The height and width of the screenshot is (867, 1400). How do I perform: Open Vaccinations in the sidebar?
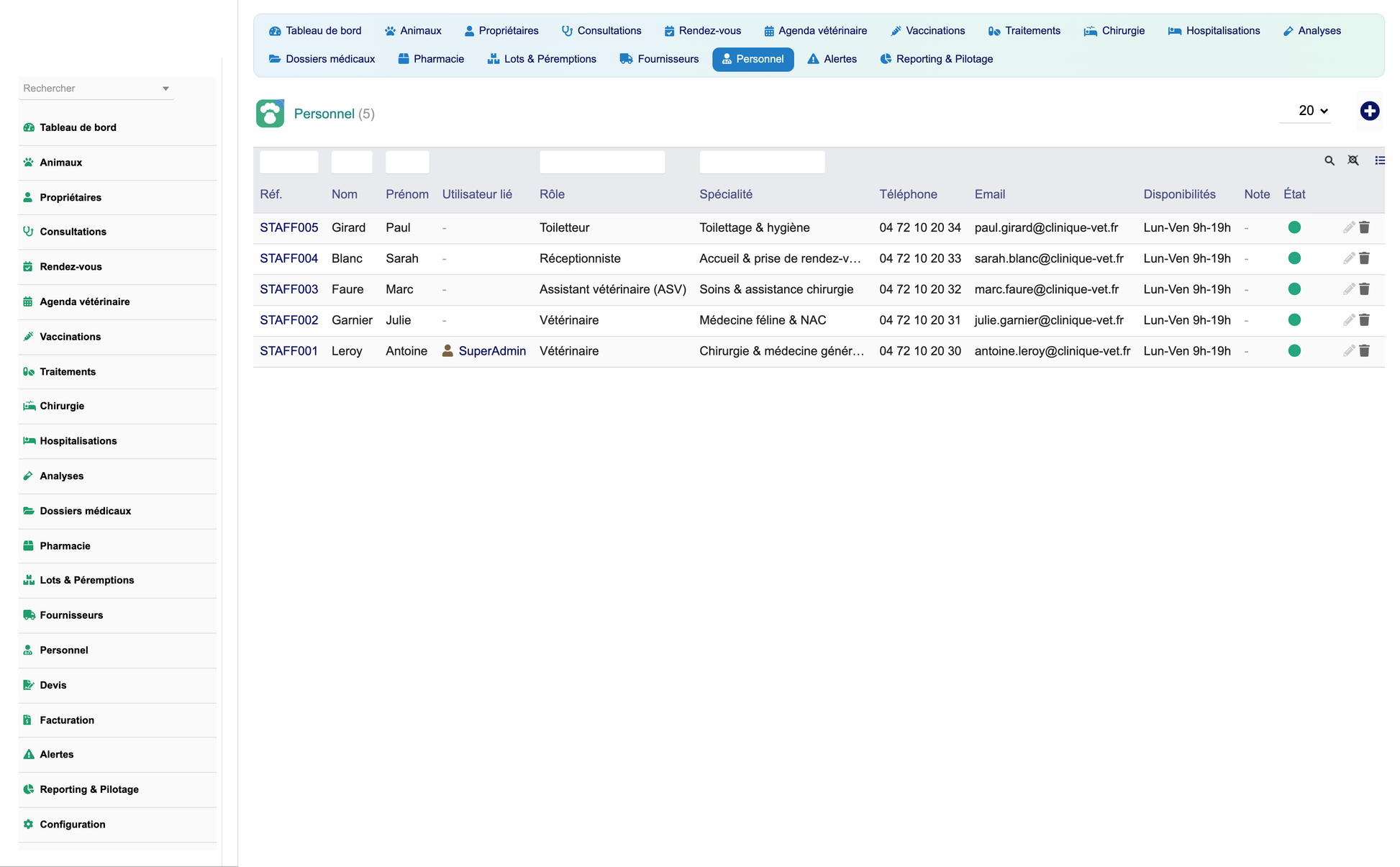(x=70, y=337)
